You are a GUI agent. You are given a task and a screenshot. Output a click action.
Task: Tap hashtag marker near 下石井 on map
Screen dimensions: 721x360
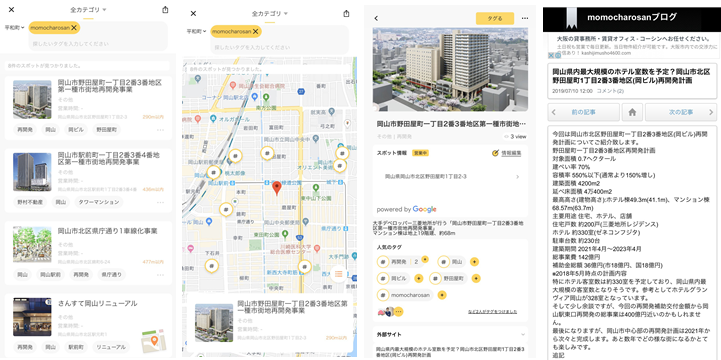(212, 266)
